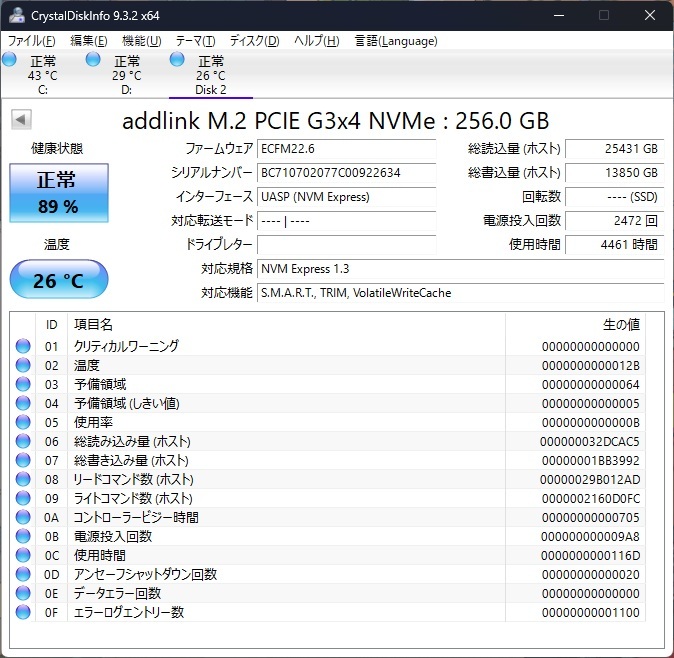Select the アンセーフシャットダウン回数 attribute name
This screenshot has height=658, width=674.
(x=145, y=574)
